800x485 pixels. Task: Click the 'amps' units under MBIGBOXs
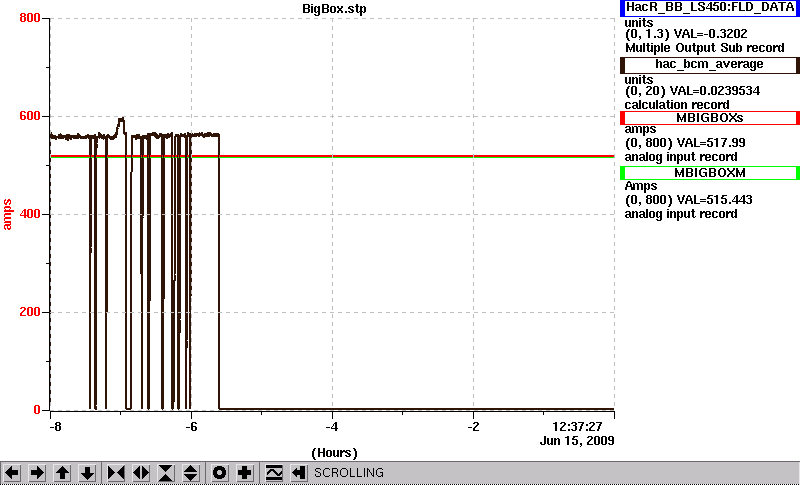[x=640, y=129]
